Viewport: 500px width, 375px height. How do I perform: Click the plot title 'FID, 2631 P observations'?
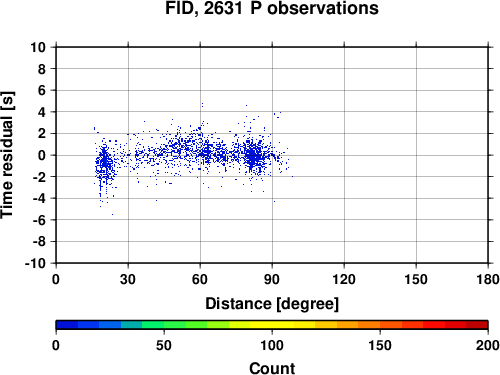pos(272,8)
